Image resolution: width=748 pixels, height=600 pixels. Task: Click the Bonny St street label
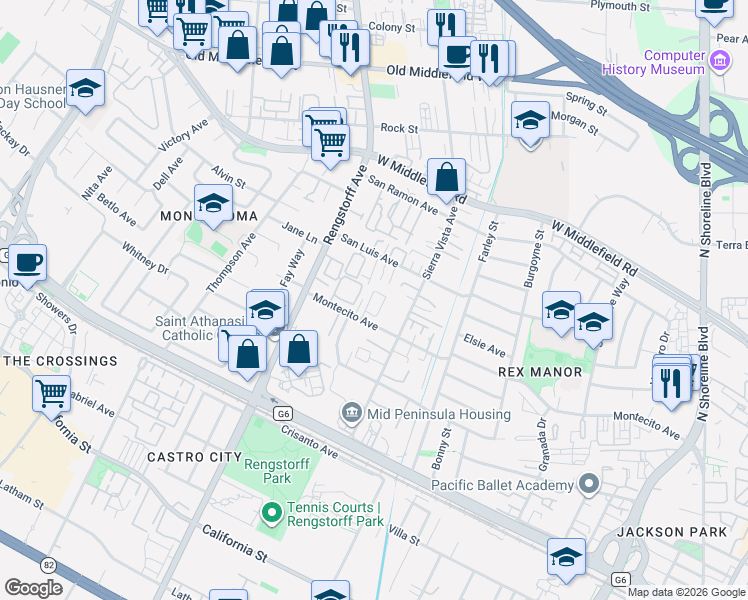point(441,449)
